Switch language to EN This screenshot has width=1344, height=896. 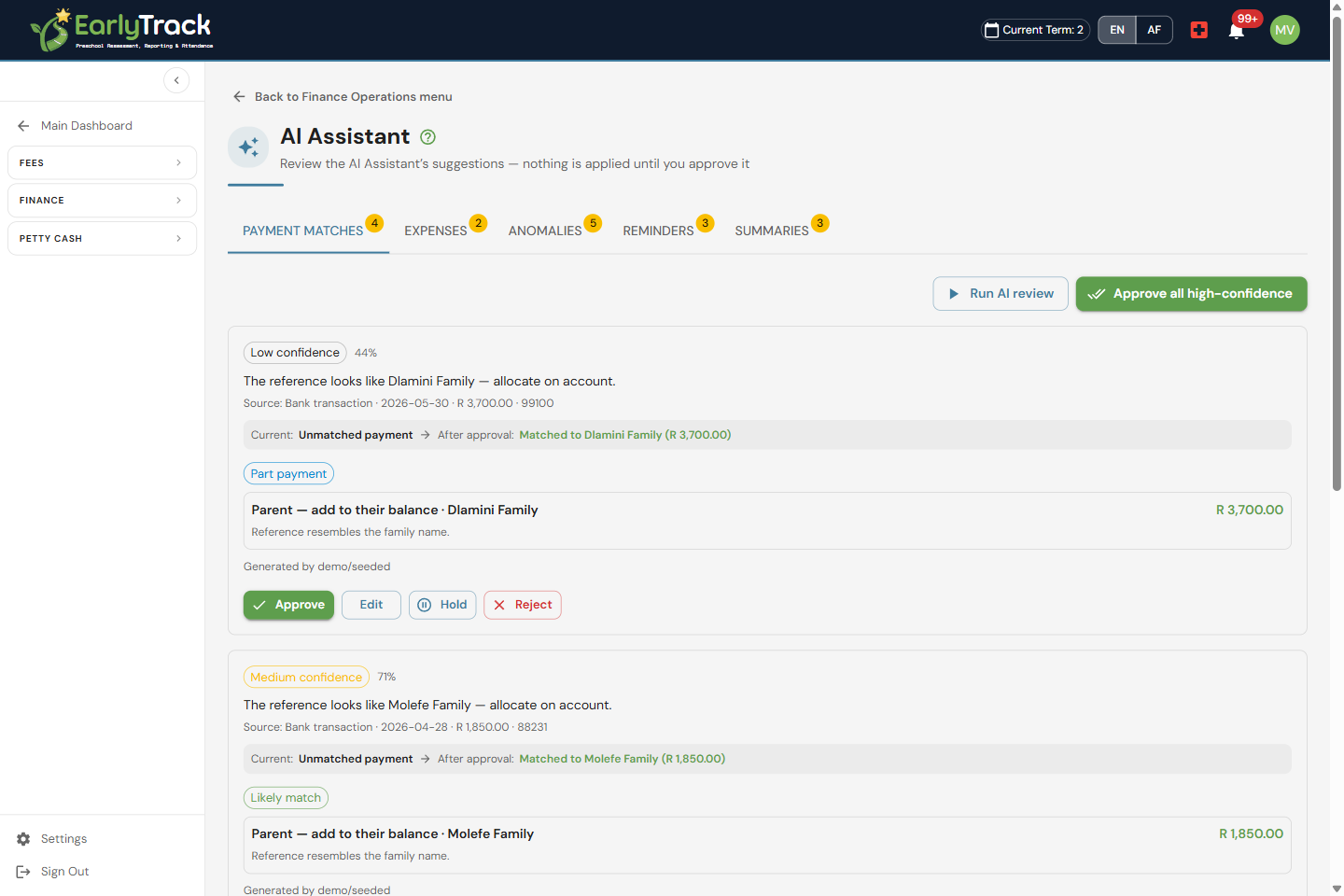(x=1117, y=30)
